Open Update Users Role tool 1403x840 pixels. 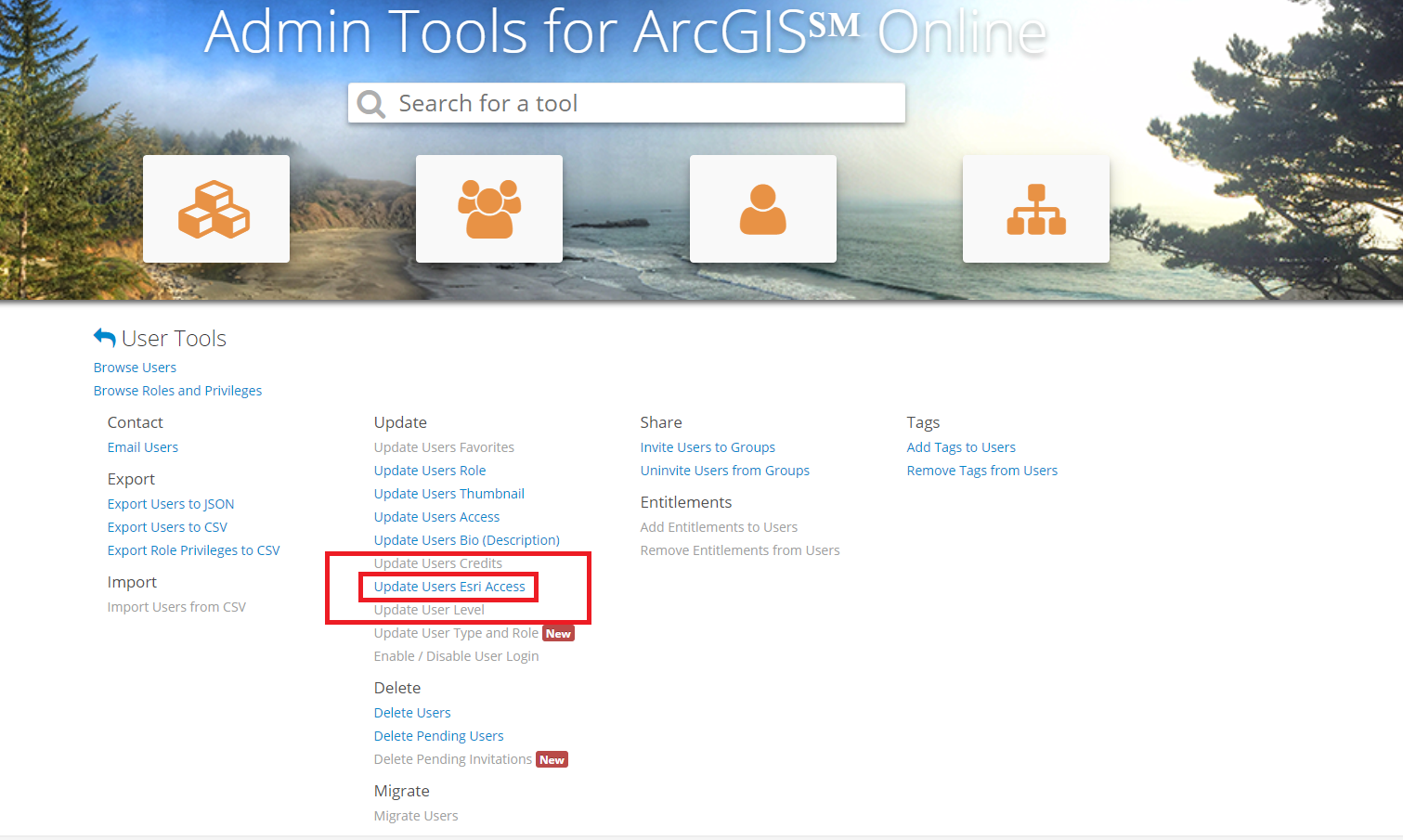point(430,471)
